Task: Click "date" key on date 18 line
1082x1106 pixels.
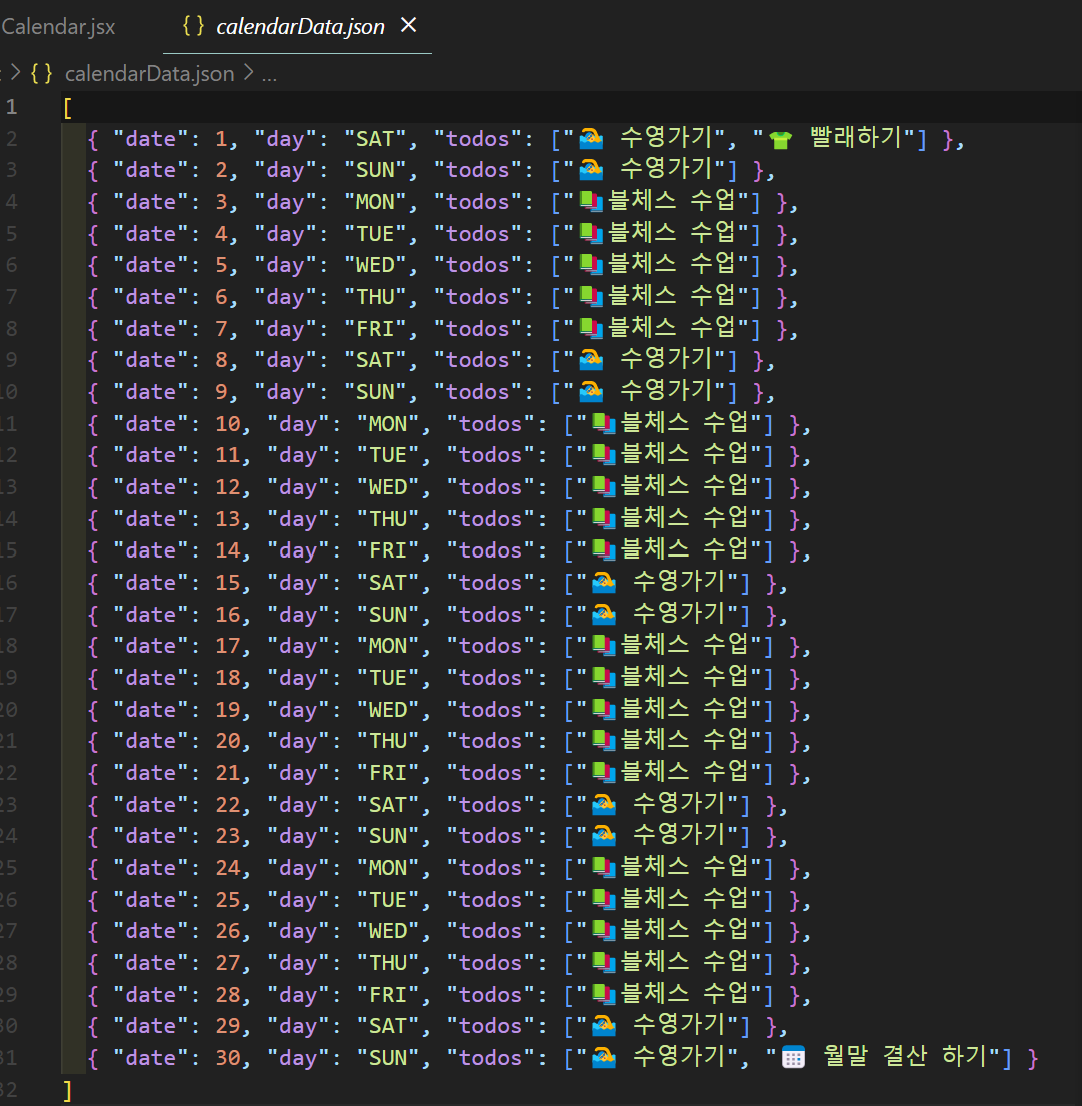Action: coord(150,678)
